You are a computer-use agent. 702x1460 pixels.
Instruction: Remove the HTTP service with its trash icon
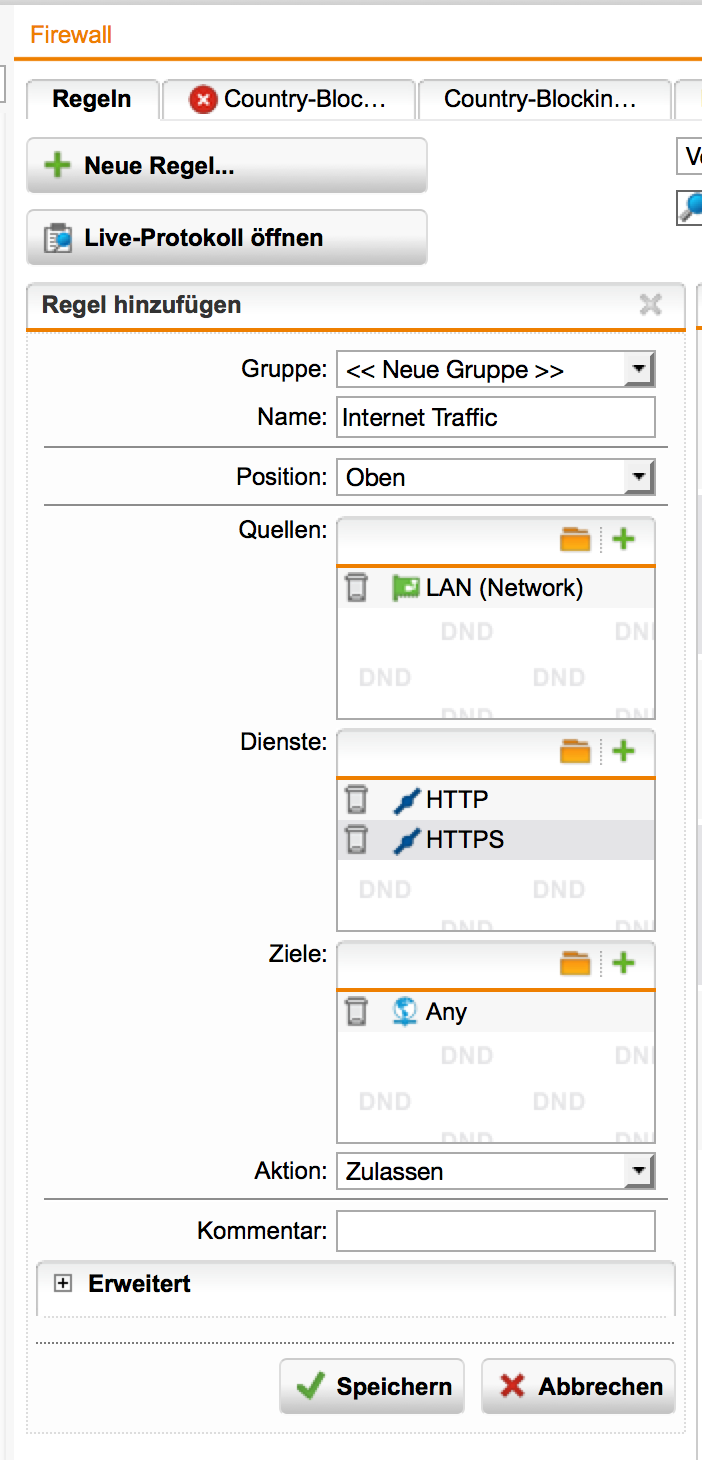pyautogui.click(x=357, y=799)
